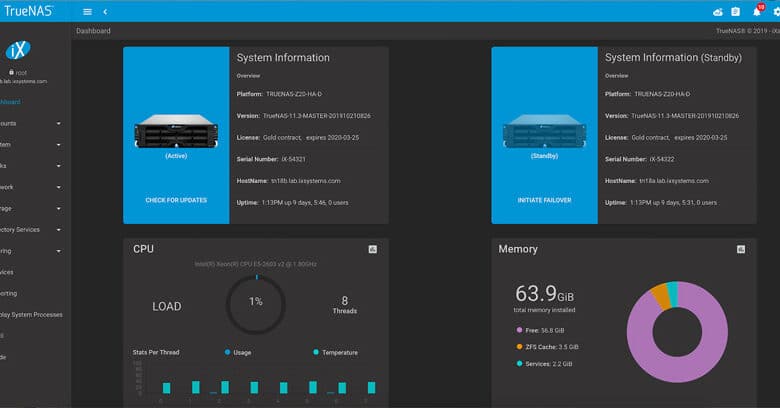Click the System Information (Standby) title
The width and height of the screenshot is (780, 408).
point(673,58)
